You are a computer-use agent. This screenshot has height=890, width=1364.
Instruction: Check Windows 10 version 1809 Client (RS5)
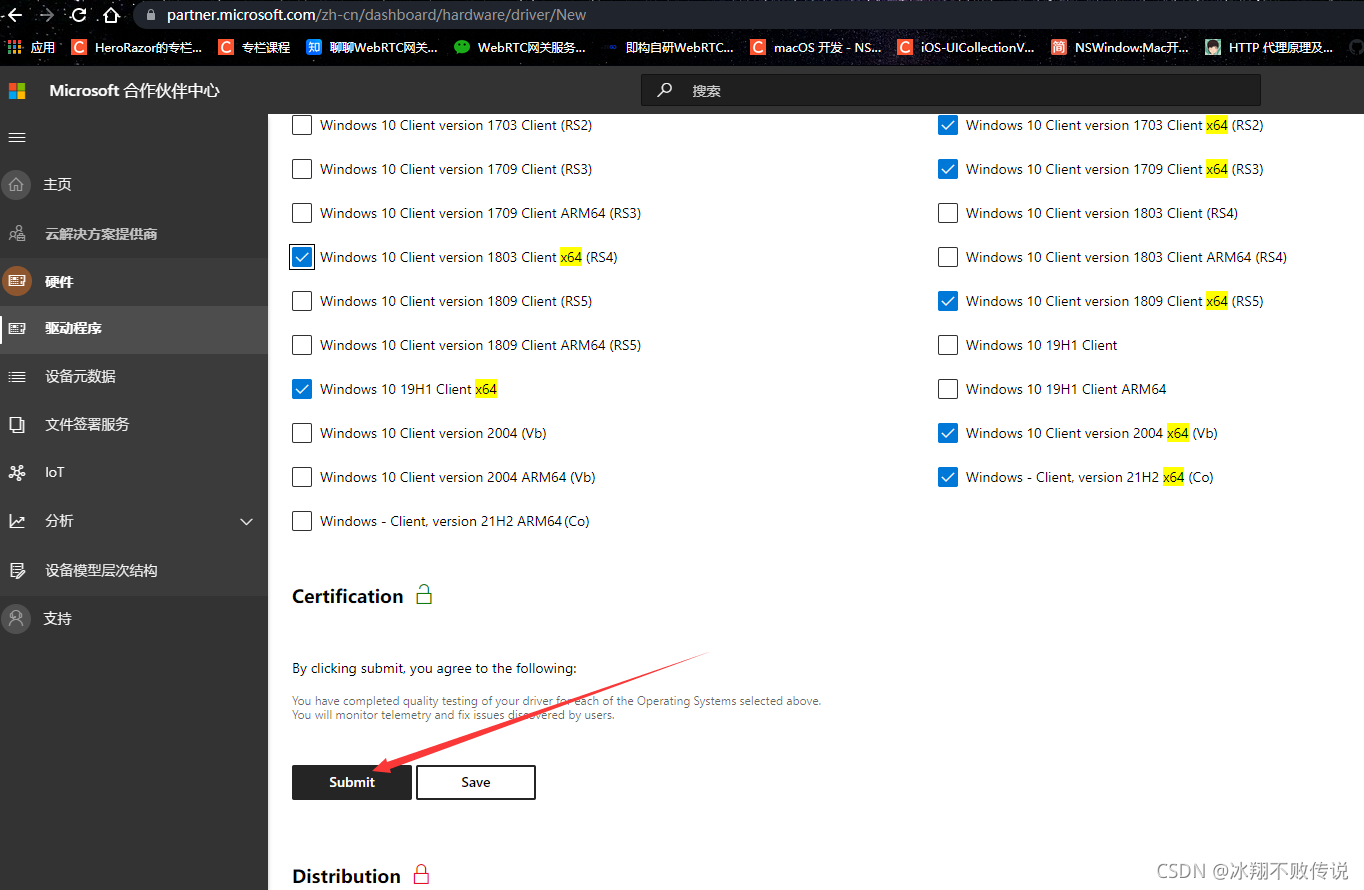[x=302, y=301]
